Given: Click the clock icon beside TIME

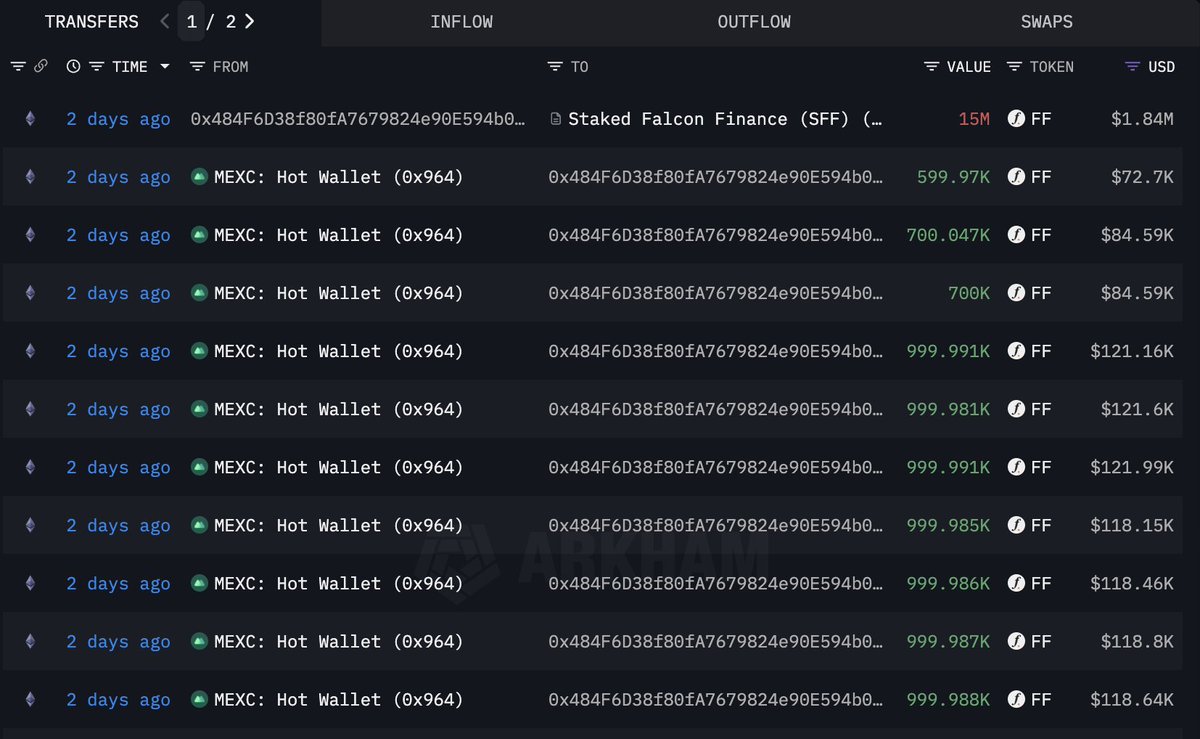Looking at the screenshot, I should pos(73,67).
